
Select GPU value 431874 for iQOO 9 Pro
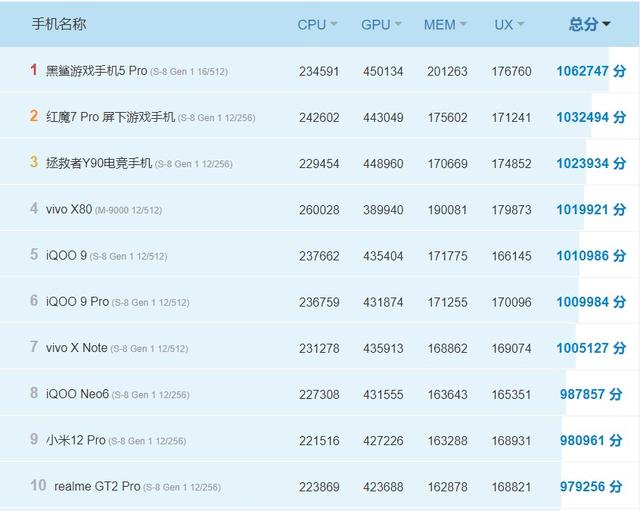coord(383,302)
